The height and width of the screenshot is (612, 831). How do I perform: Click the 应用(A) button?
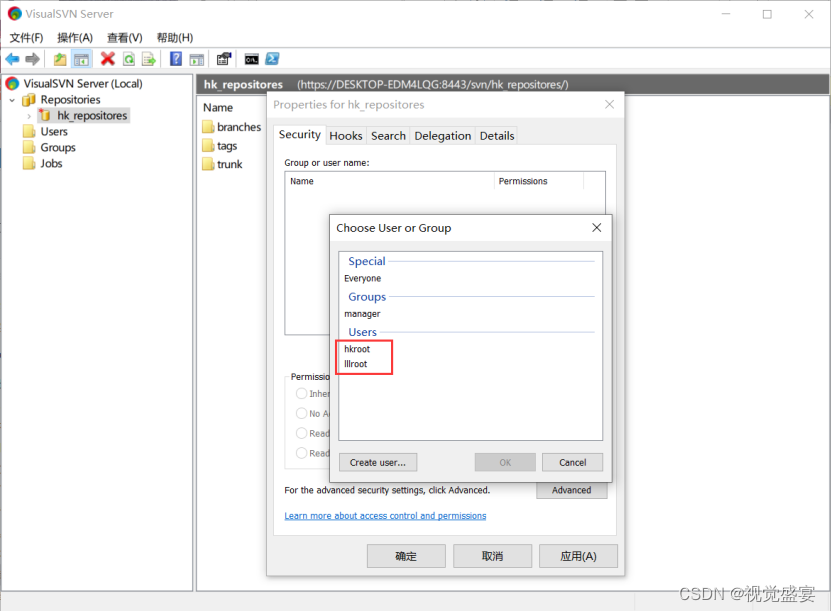(x=578, y=556)
